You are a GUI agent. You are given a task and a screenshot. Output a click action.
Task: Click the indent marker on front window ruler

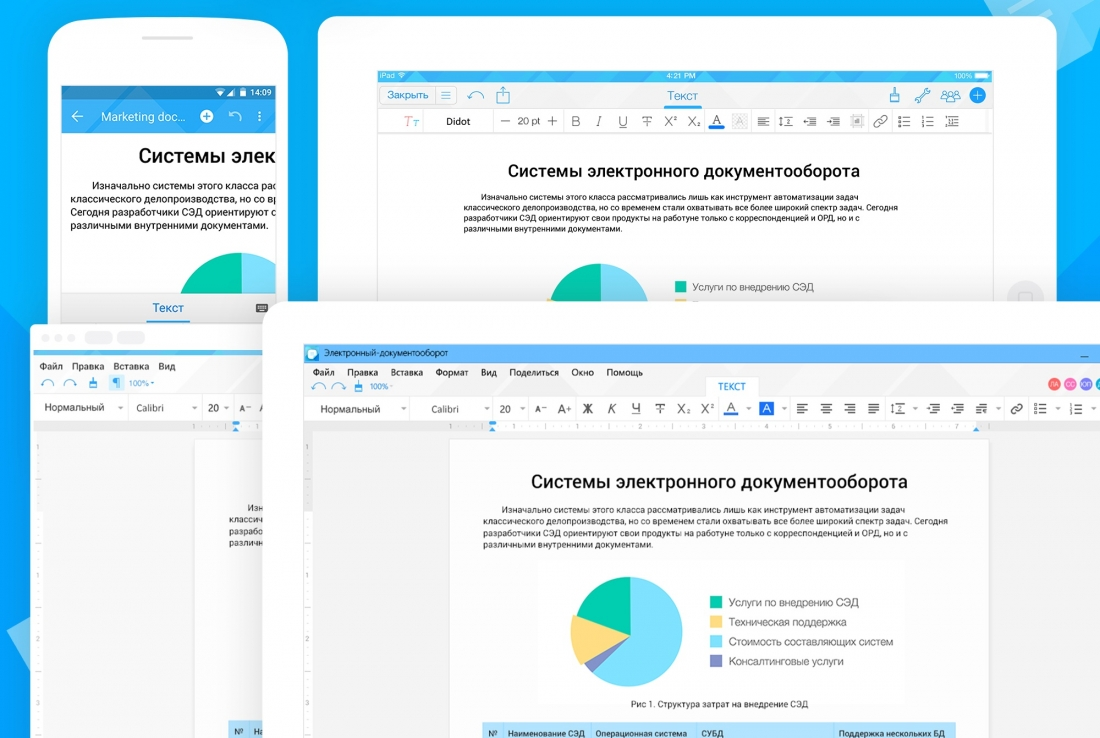pos(492,426)
